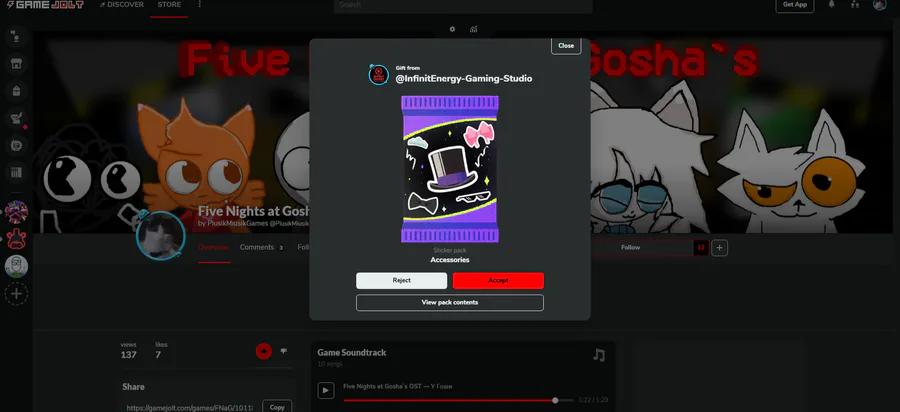Open the quests sidebar icon with red dot
This screenshot has height=412, width=900.
coord(16,119)
